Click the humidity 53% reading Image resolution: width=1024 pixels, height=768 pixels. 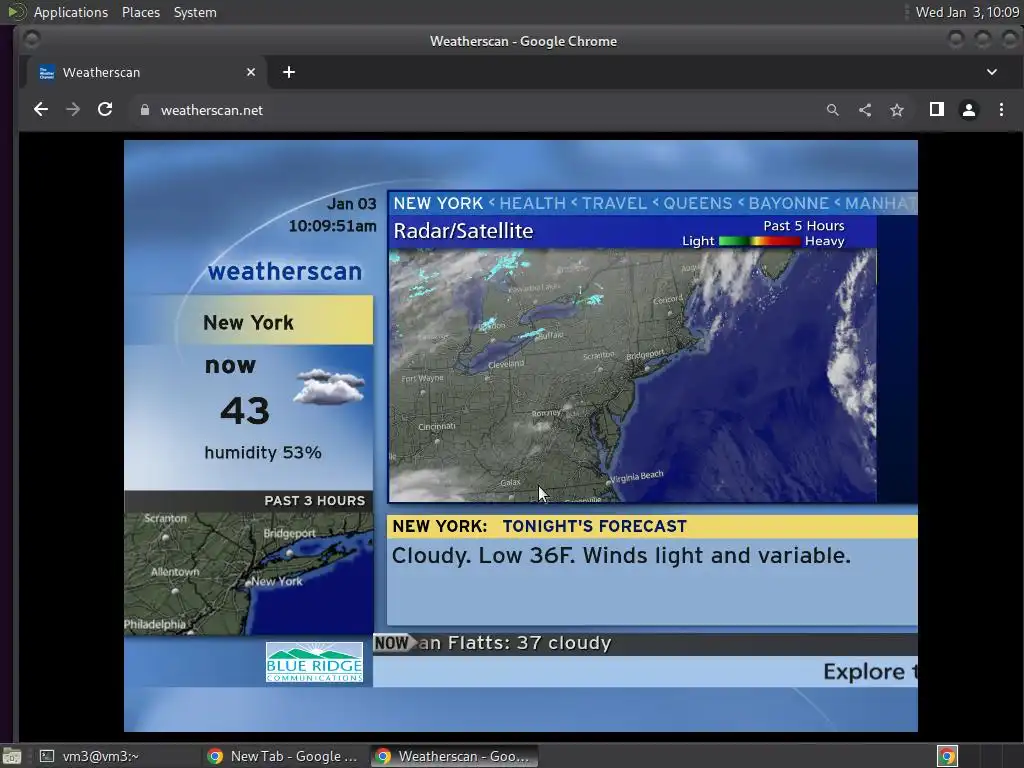click(x=263, y=453)
